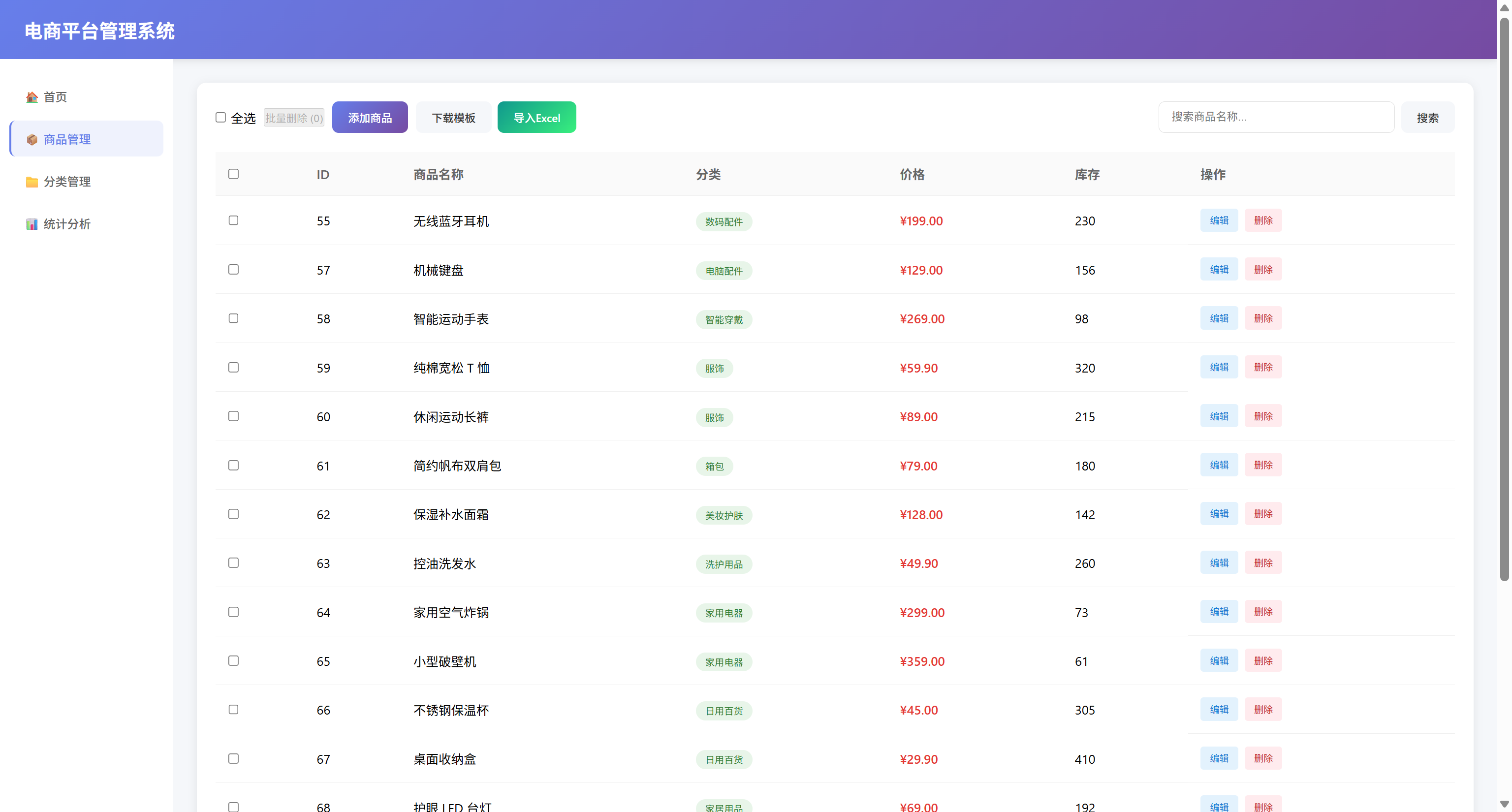
Task: Click the 智能穿戴 category tag
Action: (724, 320)
